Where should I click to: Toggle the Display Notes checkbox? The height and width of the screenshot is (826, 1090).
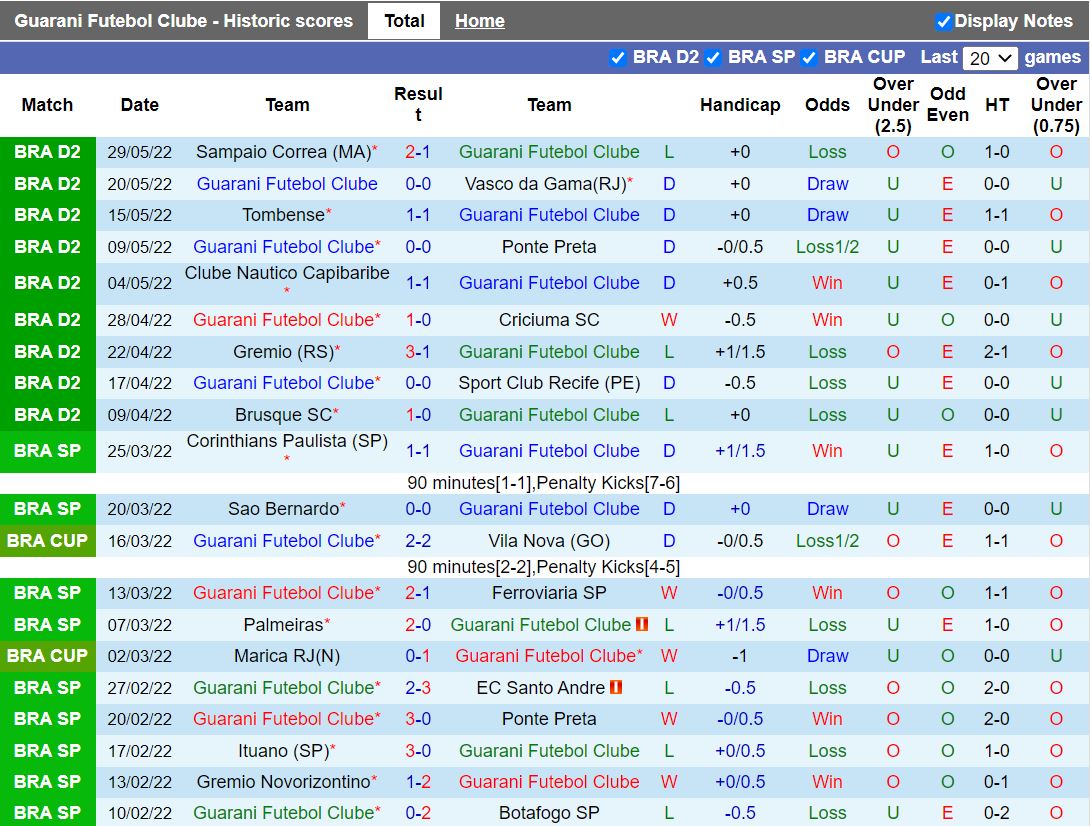[x=943, y=21]
